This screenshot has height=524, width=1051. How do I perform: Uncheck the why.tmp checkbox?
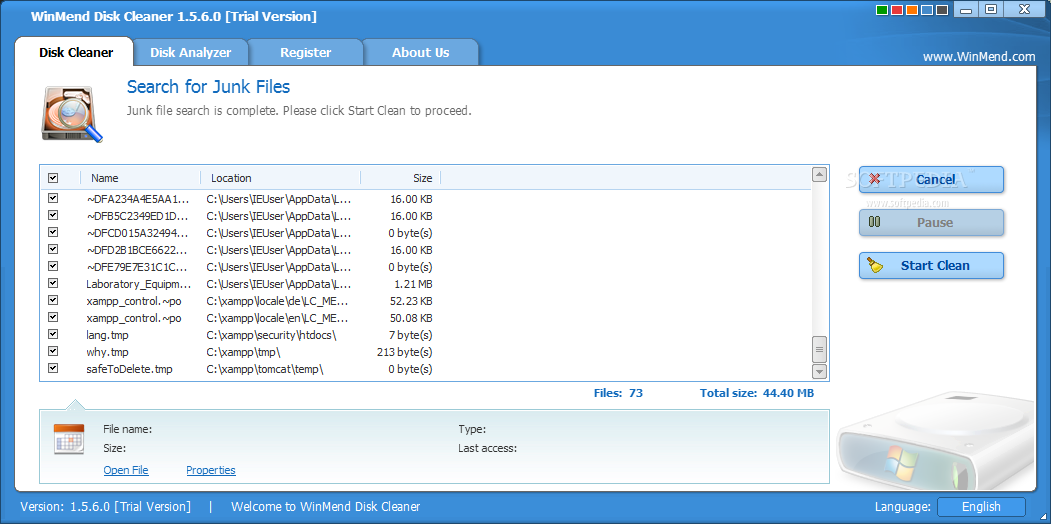pos(53,351)
